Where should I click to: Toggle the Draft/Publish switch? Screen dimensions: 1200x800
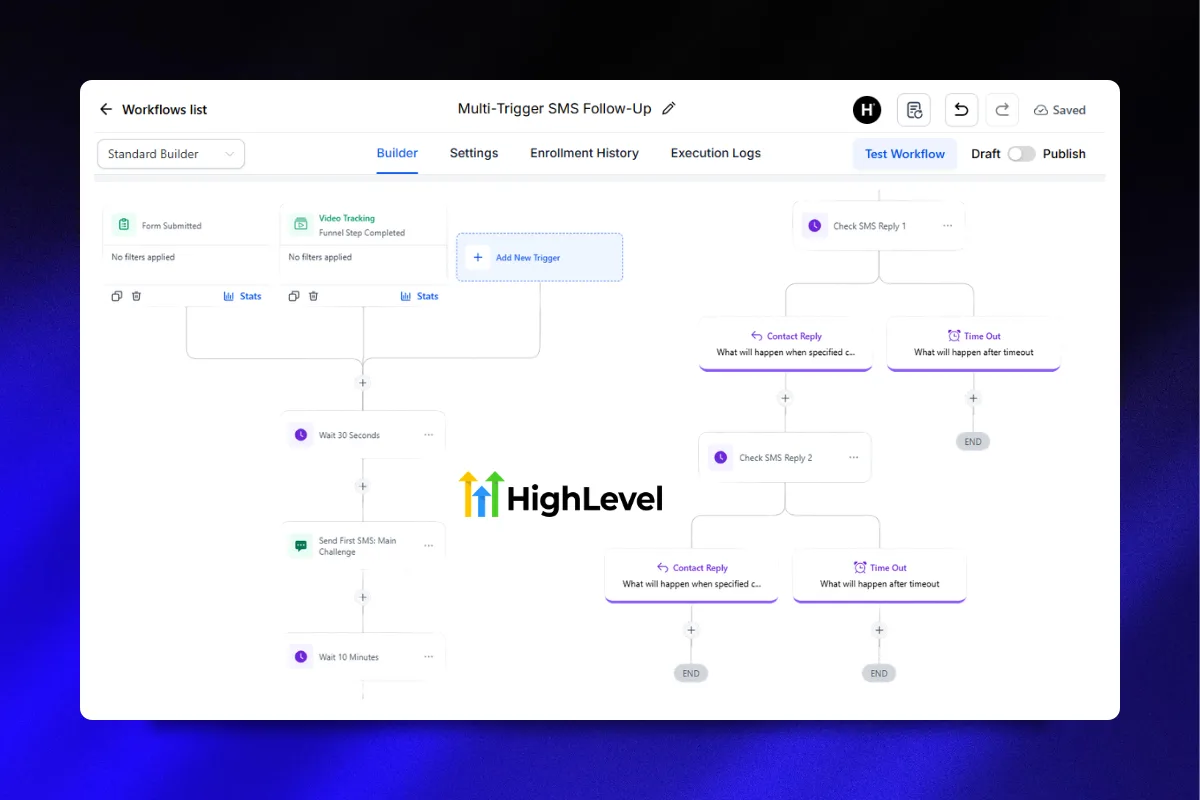tap(1021, 154)
